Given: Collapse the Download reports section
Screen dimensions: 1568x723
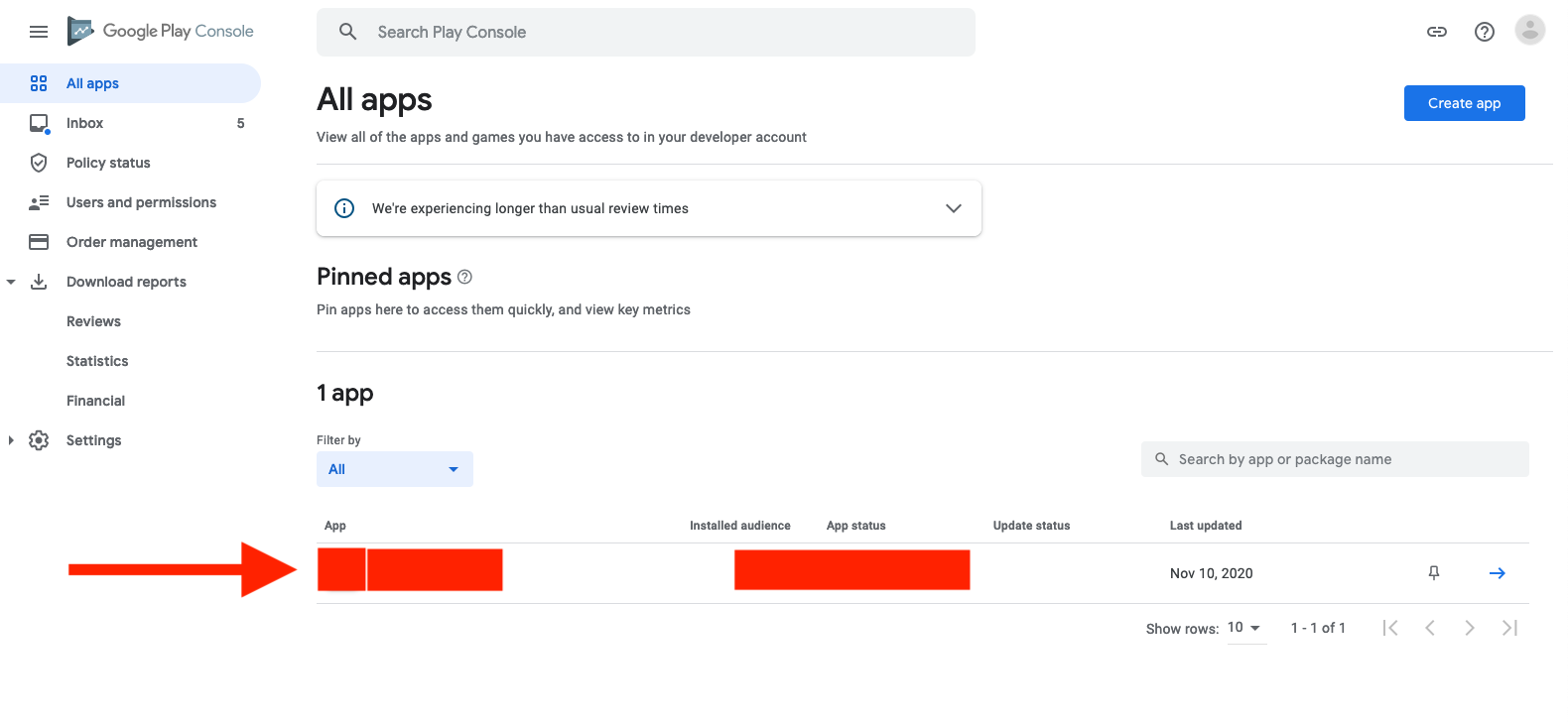Looking at the screenshot, I should tap(11, 282).
